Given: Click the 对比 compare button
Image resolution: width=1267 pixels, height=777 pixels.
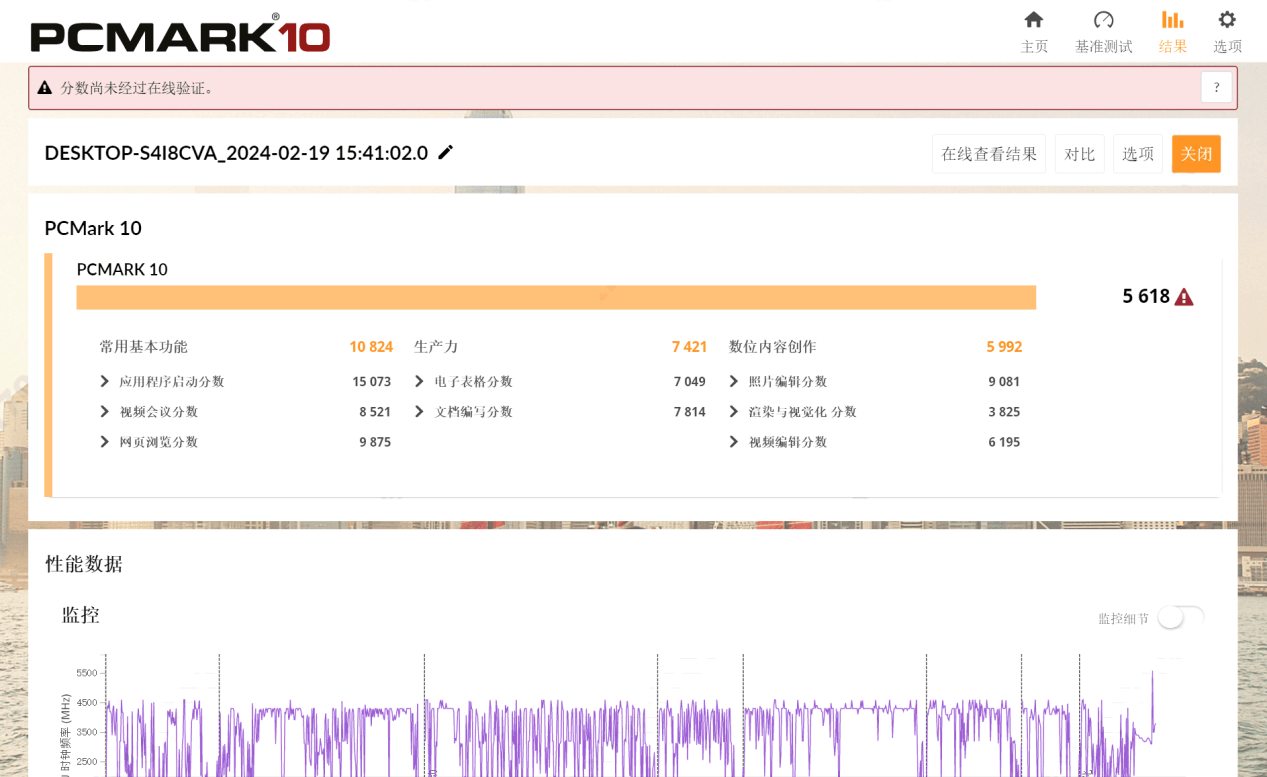Looking at the screenshot, I should tap(1080, 154).
